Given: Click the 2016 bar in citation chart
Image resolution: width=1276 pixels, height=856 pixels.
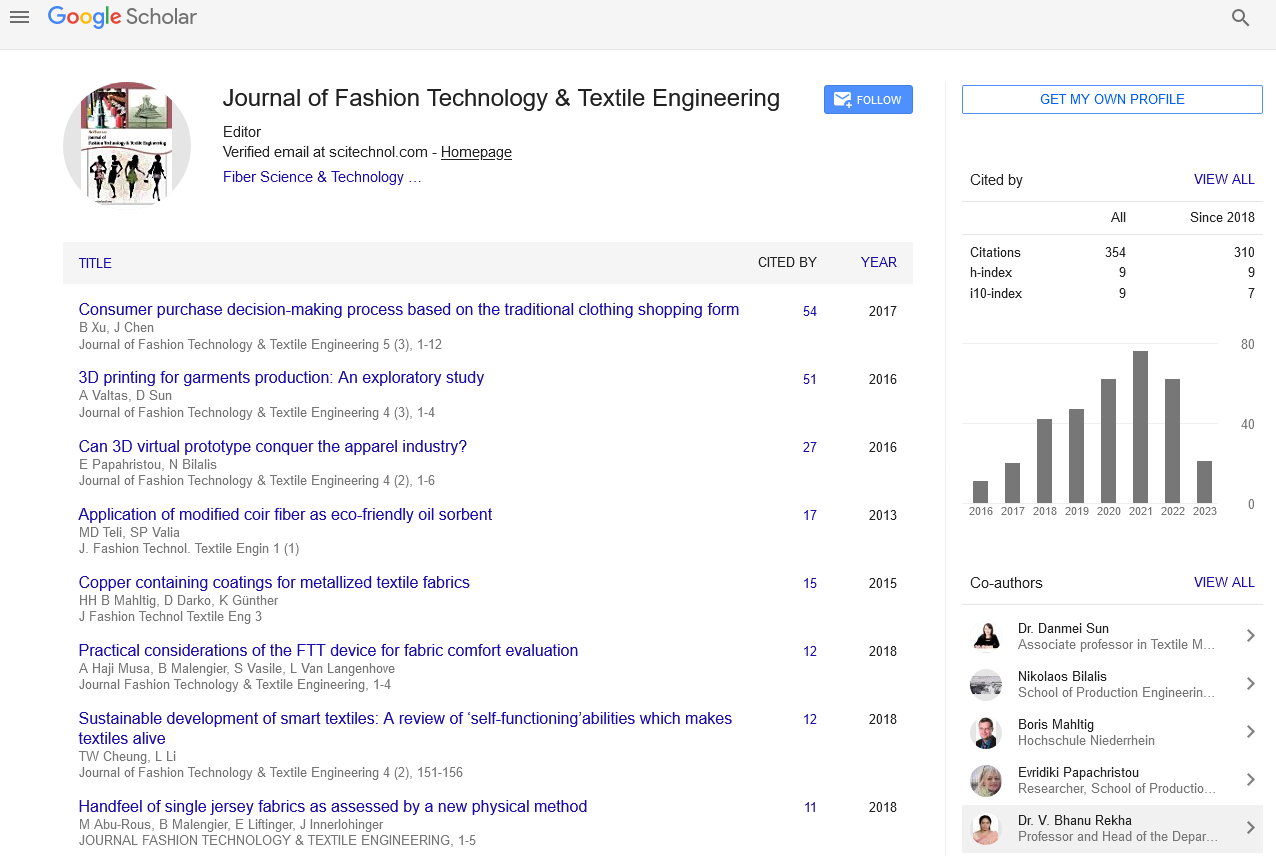Looking at the screenshot, I should coord(980,492).
